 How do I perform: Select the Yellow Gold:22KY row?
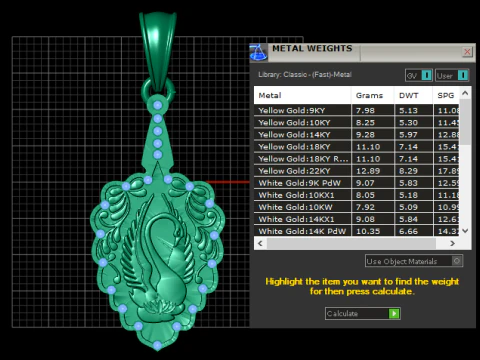pos(357,171)
